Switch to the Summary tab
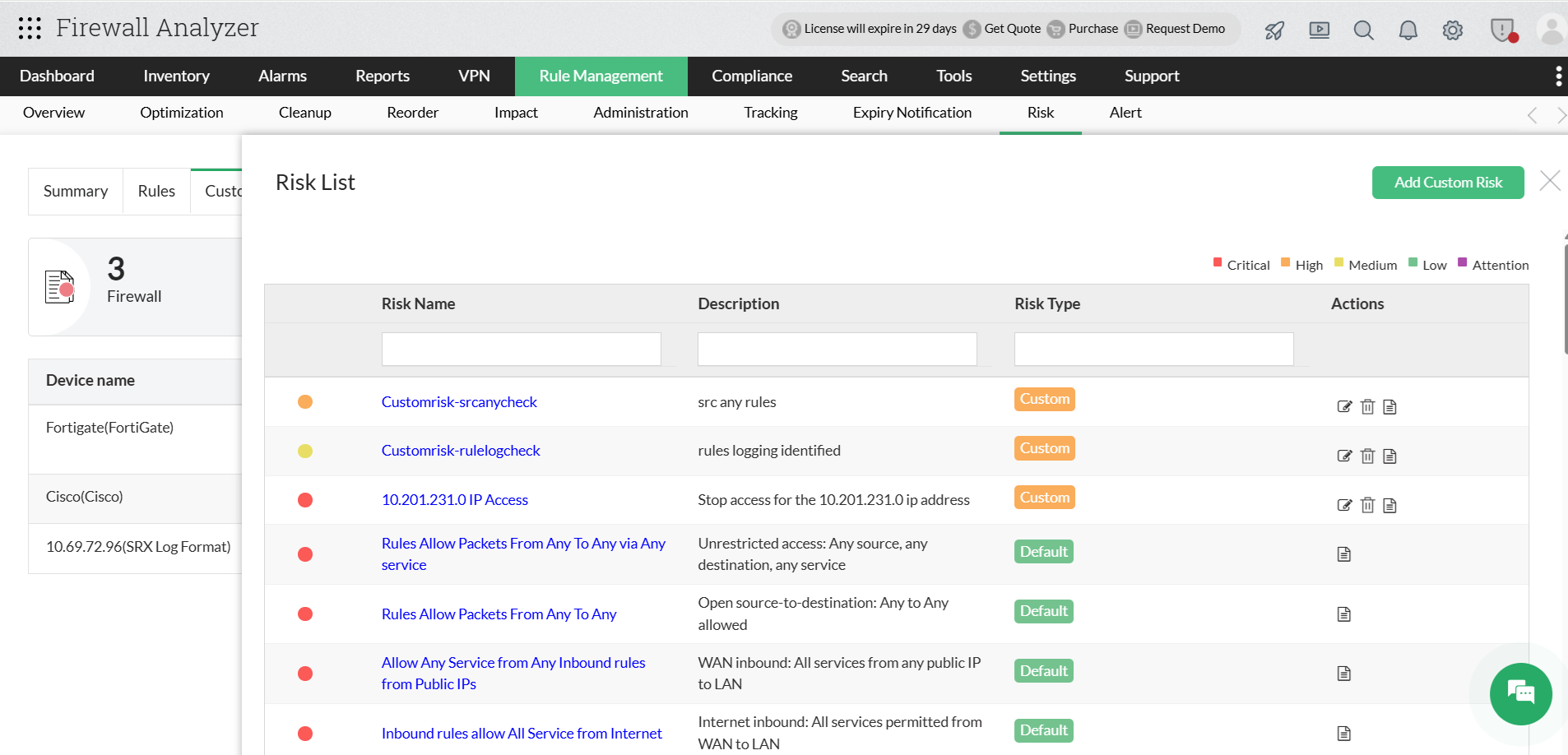This screenshot has width=1568, height=755. 76,192
